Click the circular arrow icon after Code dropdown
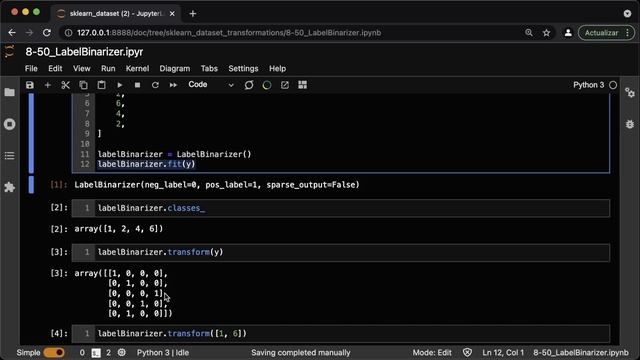 (249, 85)
